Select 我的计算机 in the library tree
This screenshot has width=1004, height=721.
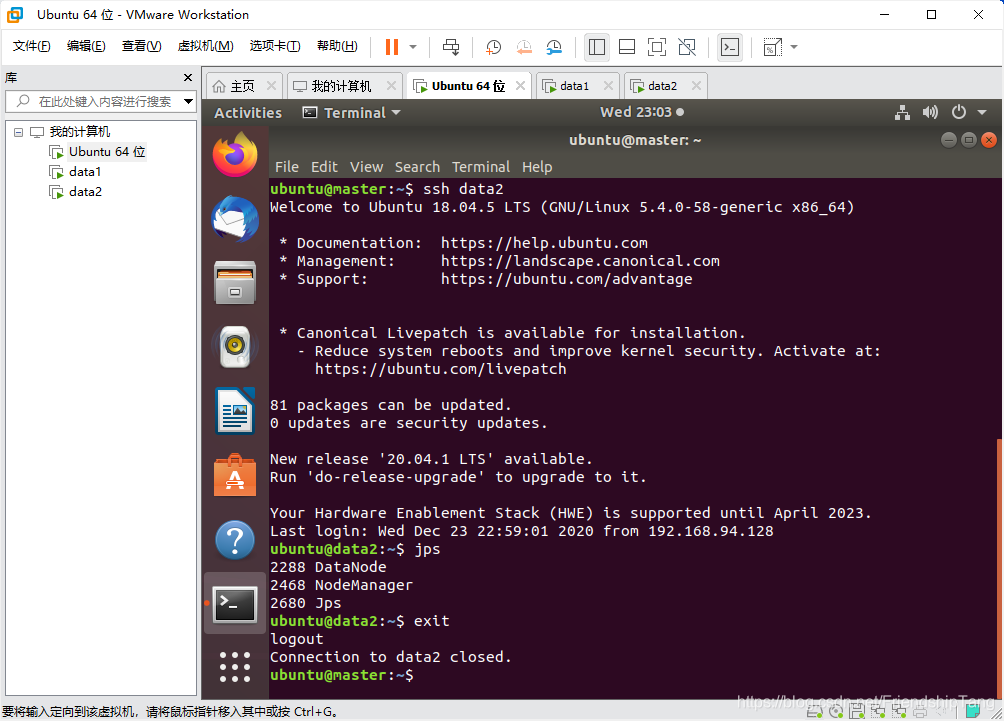point(79,132)
